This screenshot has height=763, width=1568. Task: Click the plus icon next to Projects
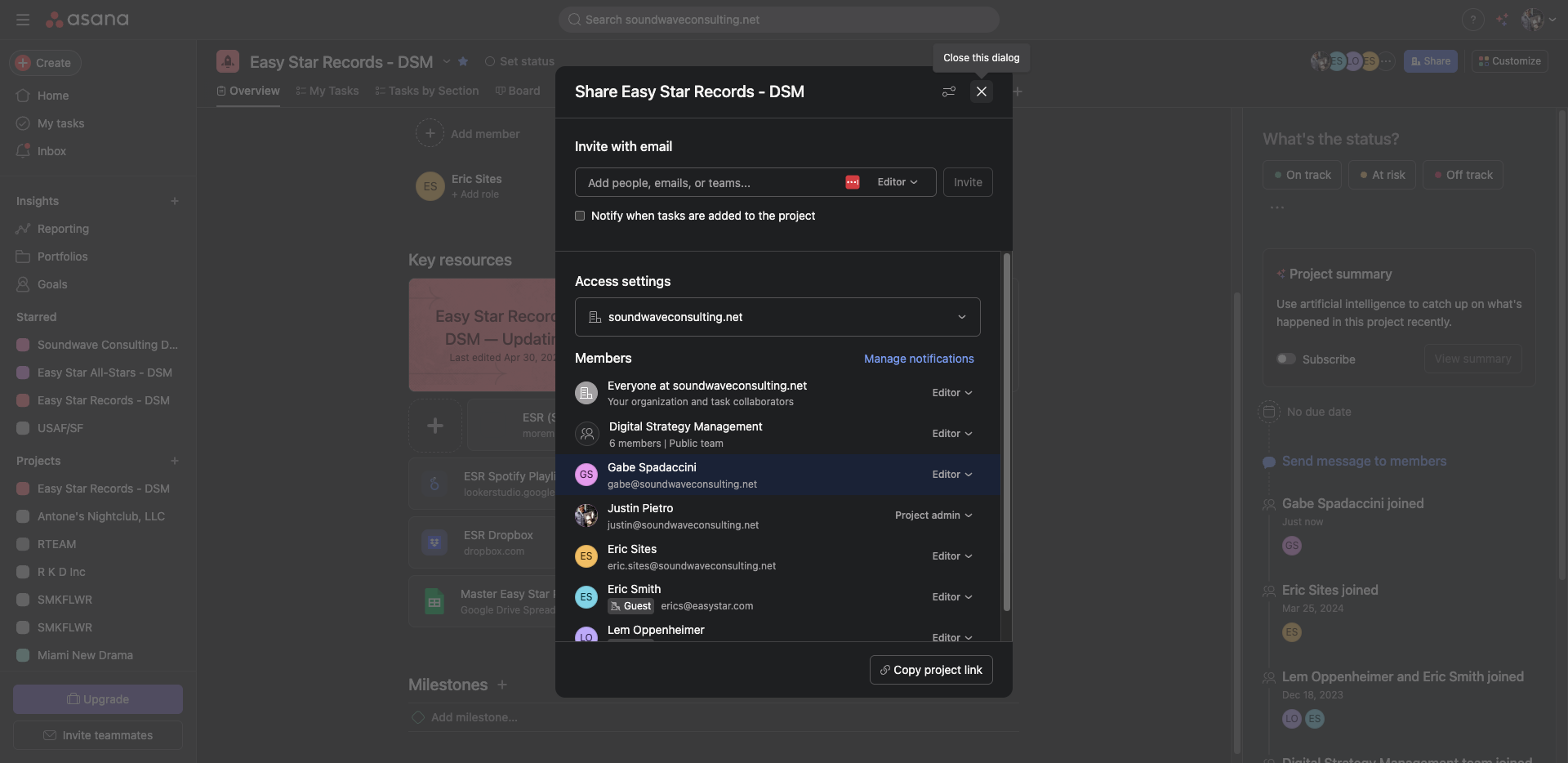pyautogui.click(x=174, y=461)
